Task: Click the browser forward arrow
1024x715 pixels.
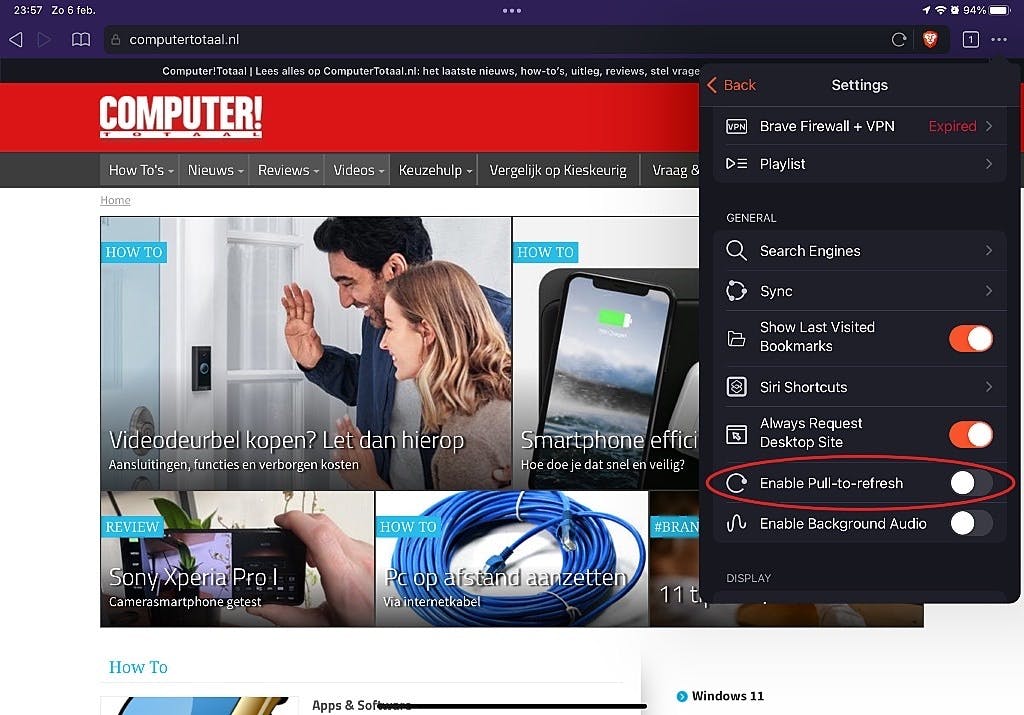Action: click(44, 40)
